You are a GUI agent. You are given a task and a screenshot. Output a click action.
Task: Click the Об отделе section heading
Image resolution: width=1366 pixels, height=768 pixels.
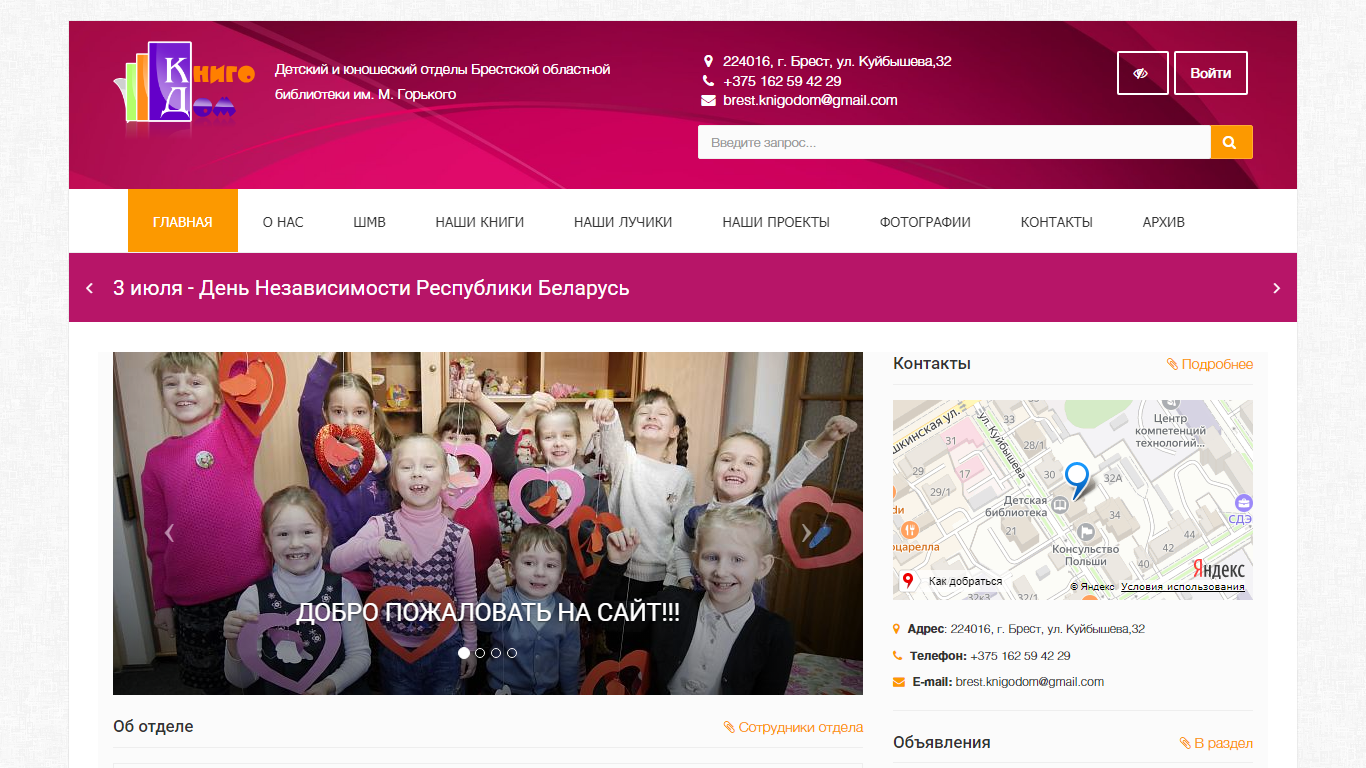[x=153, y=726]
